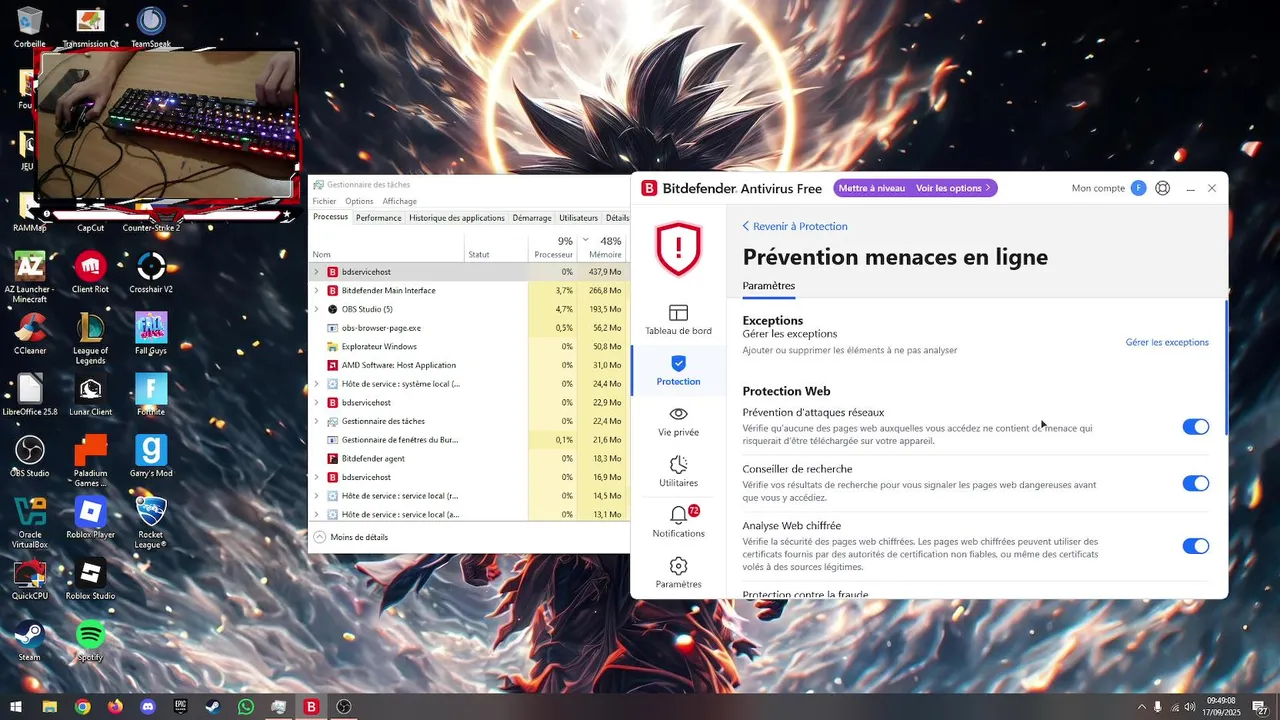
Task: Select obs-browser-page.exe process row
Action: (x=469, y=328)
